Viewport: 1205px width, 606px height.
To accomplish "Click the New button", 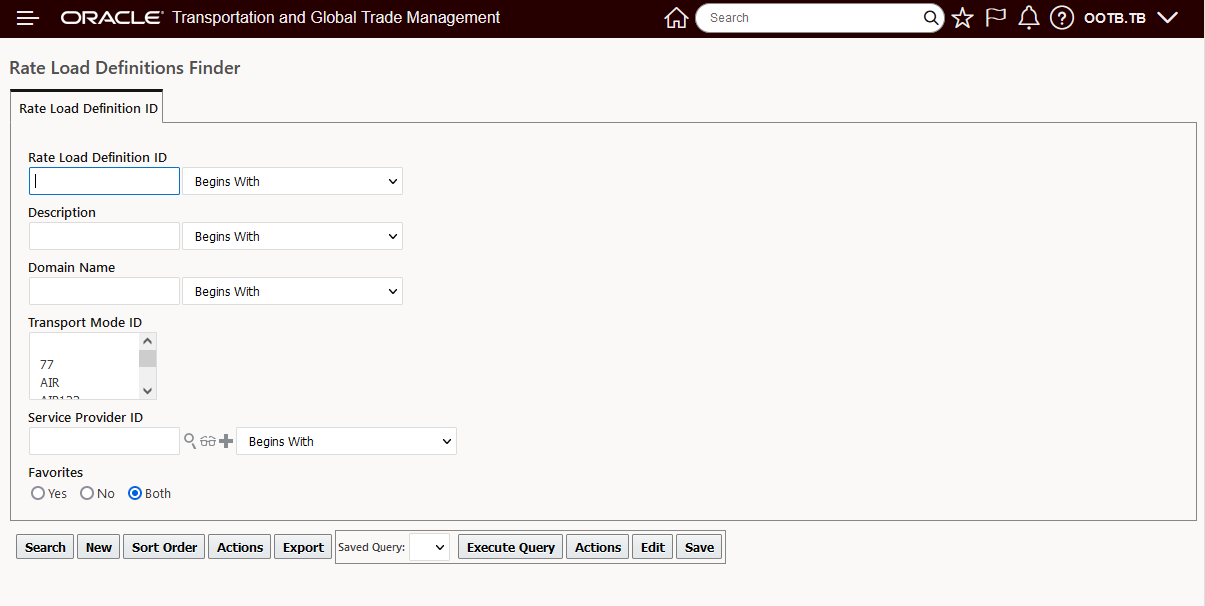I will tap(98, 547).
